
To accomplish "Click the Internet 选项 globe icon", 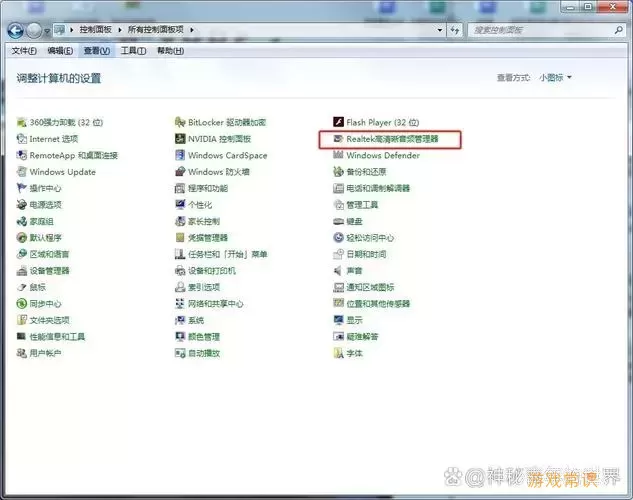I will click(x=21, y=139).
